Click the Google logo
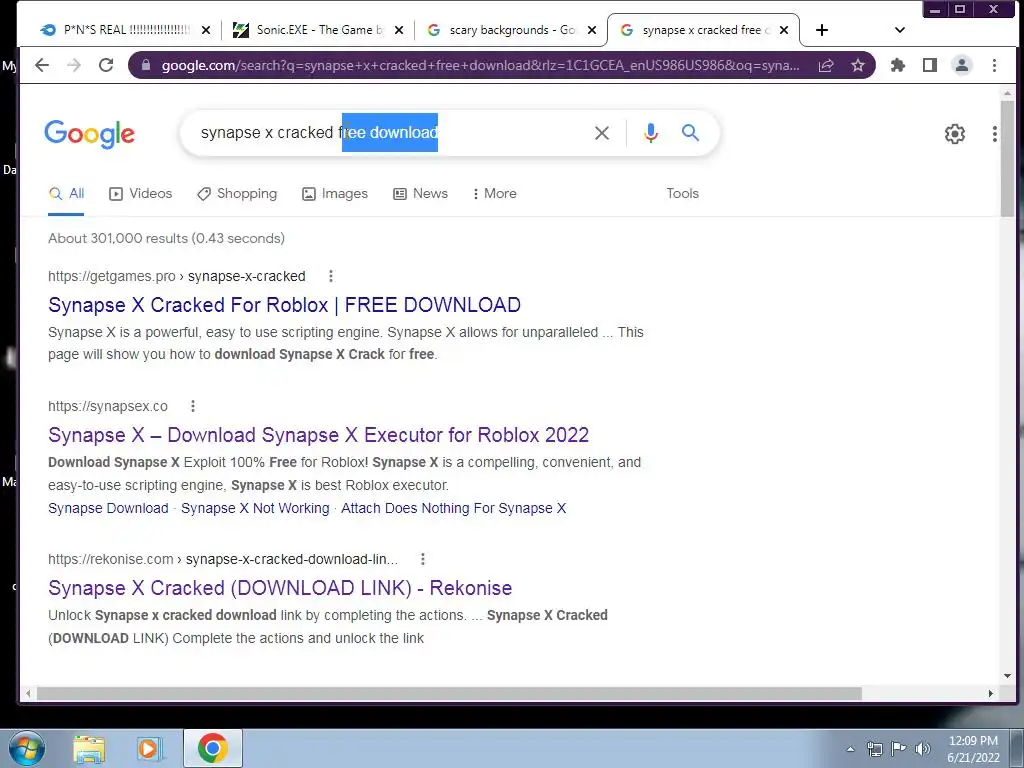 (x=89, y=134)
